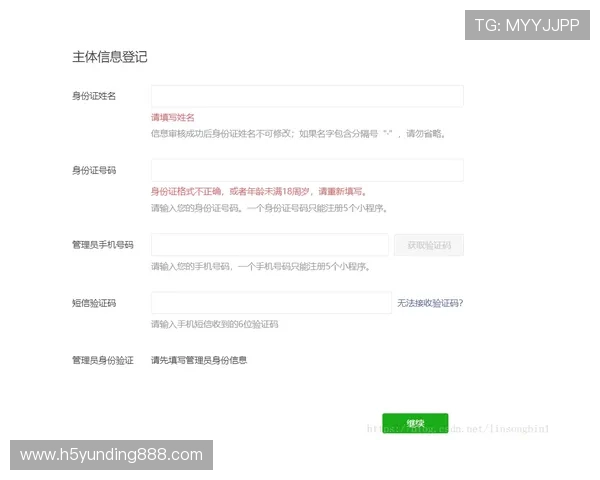Click the 身份证格式不正确 error text
Viewport: 600px width, 480px height.
259,191
